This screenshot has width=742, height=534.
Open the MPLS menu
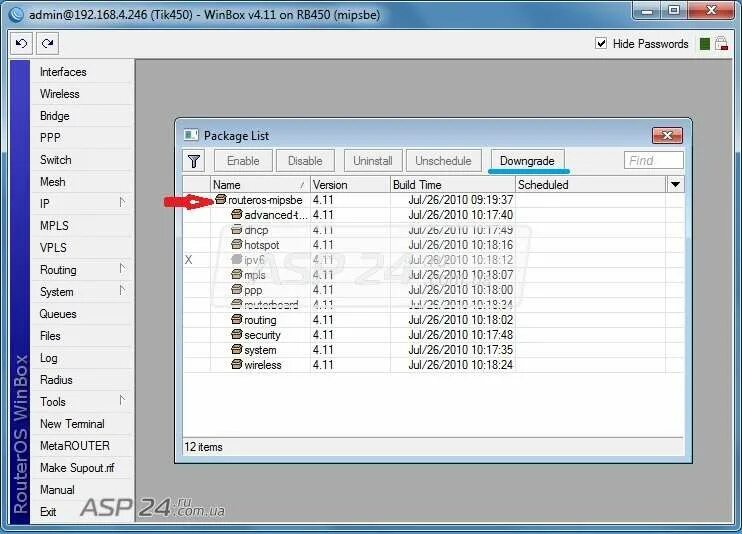(54, 226)
